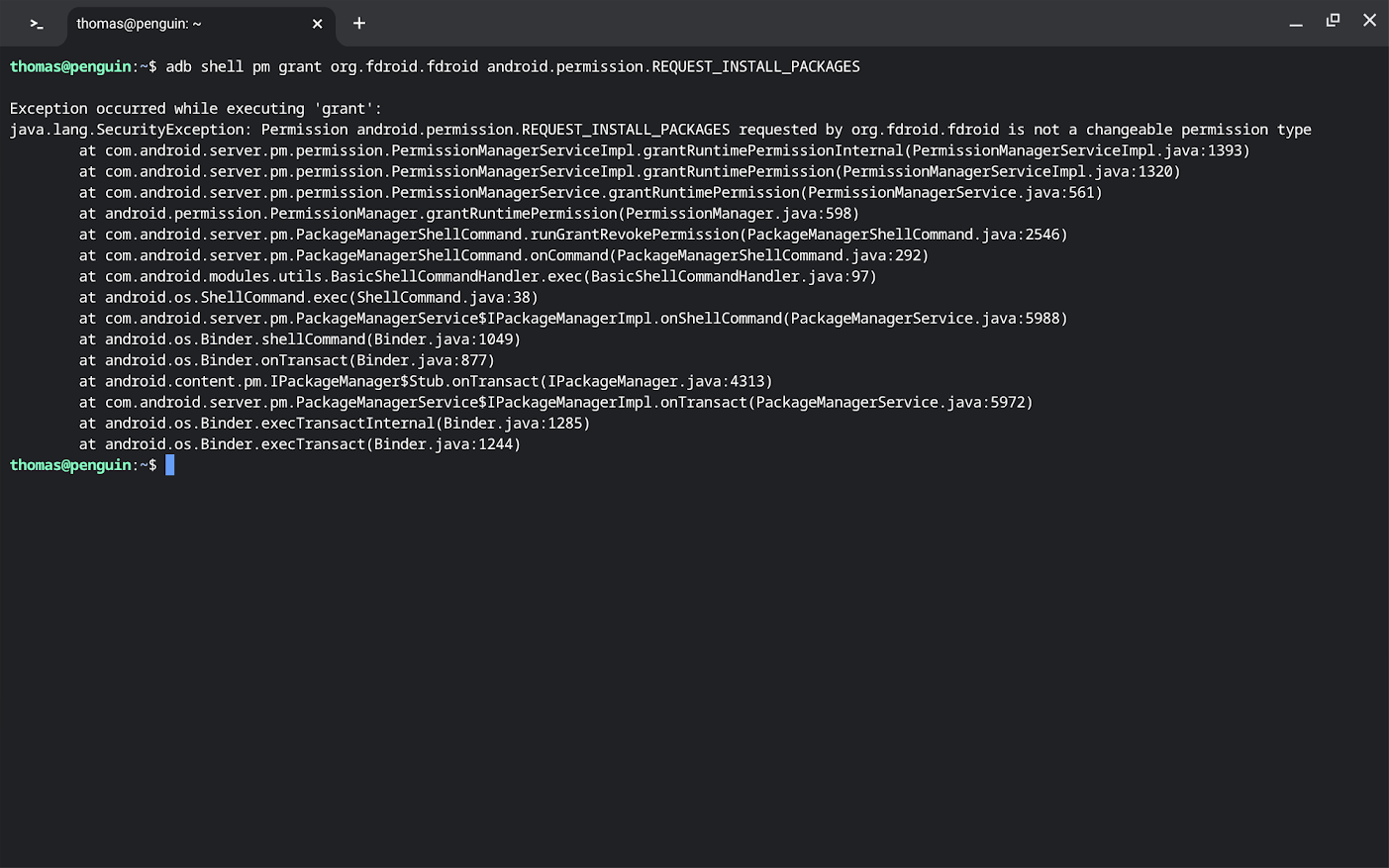Click the ShellCommand.java:38 trace line
The image size is (1389, 868).
tap(308, 297)
